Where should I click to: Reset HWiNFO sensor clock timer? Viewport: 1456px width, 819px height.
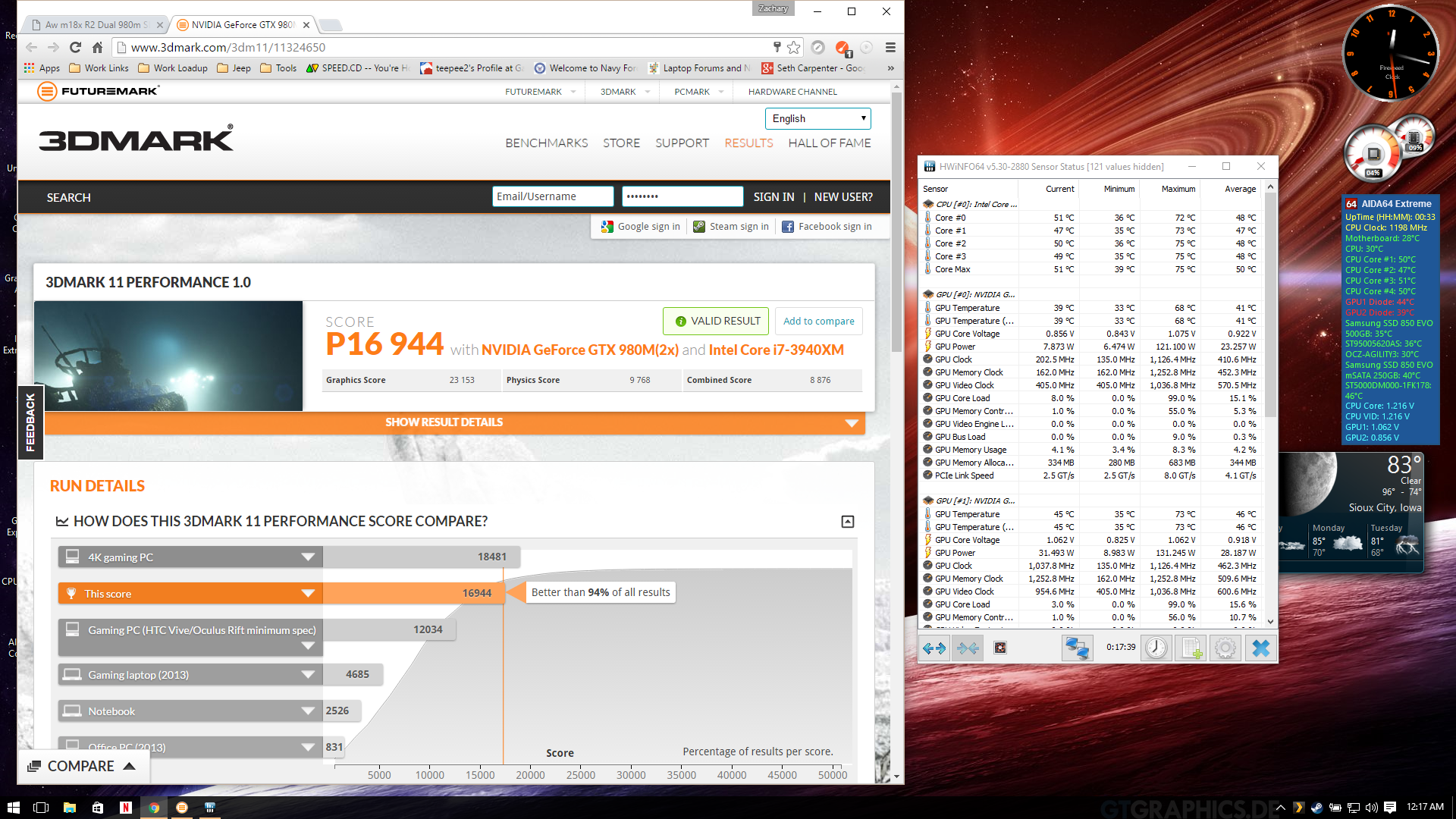tap(1156, 648)
